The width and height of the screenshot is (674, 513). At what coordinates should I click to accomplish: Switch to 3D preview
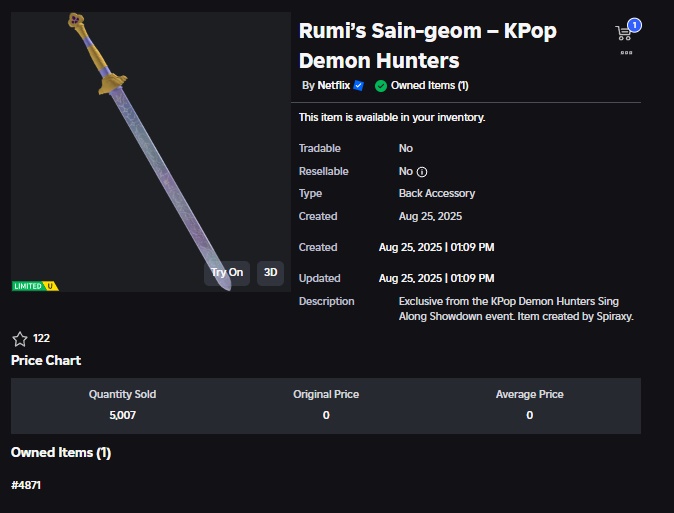click(270, 273)
